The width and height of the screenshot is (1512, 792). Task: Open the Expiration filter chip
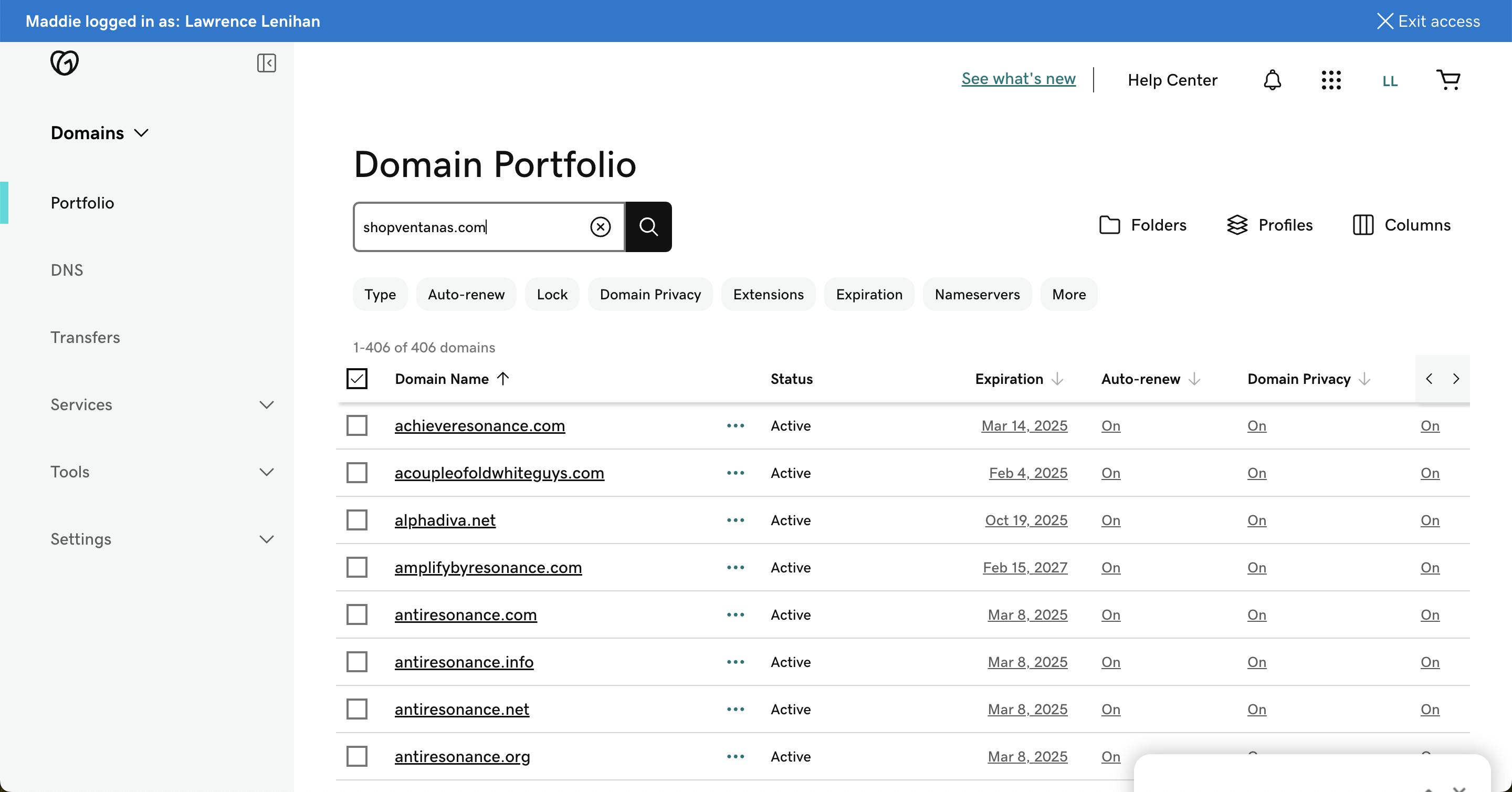869,294
